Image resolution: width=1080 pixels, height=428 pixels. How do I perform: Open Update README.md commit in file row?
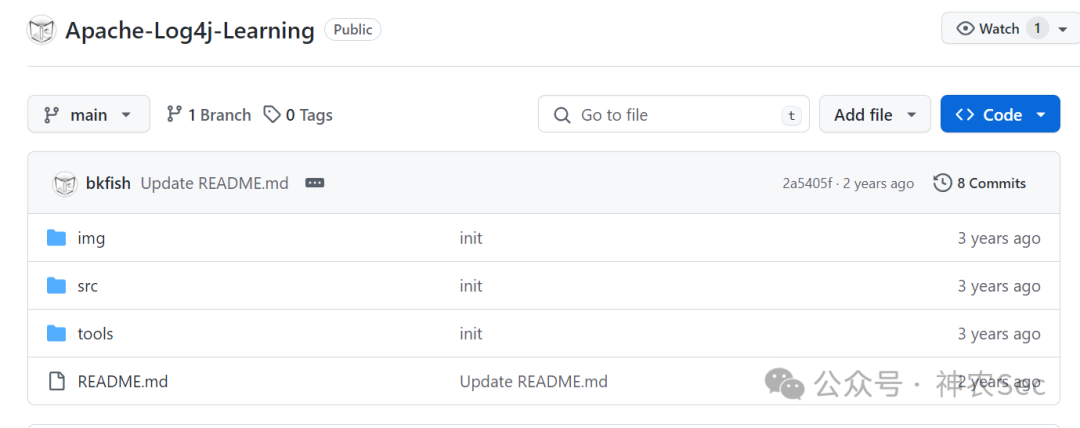[534, 381]
